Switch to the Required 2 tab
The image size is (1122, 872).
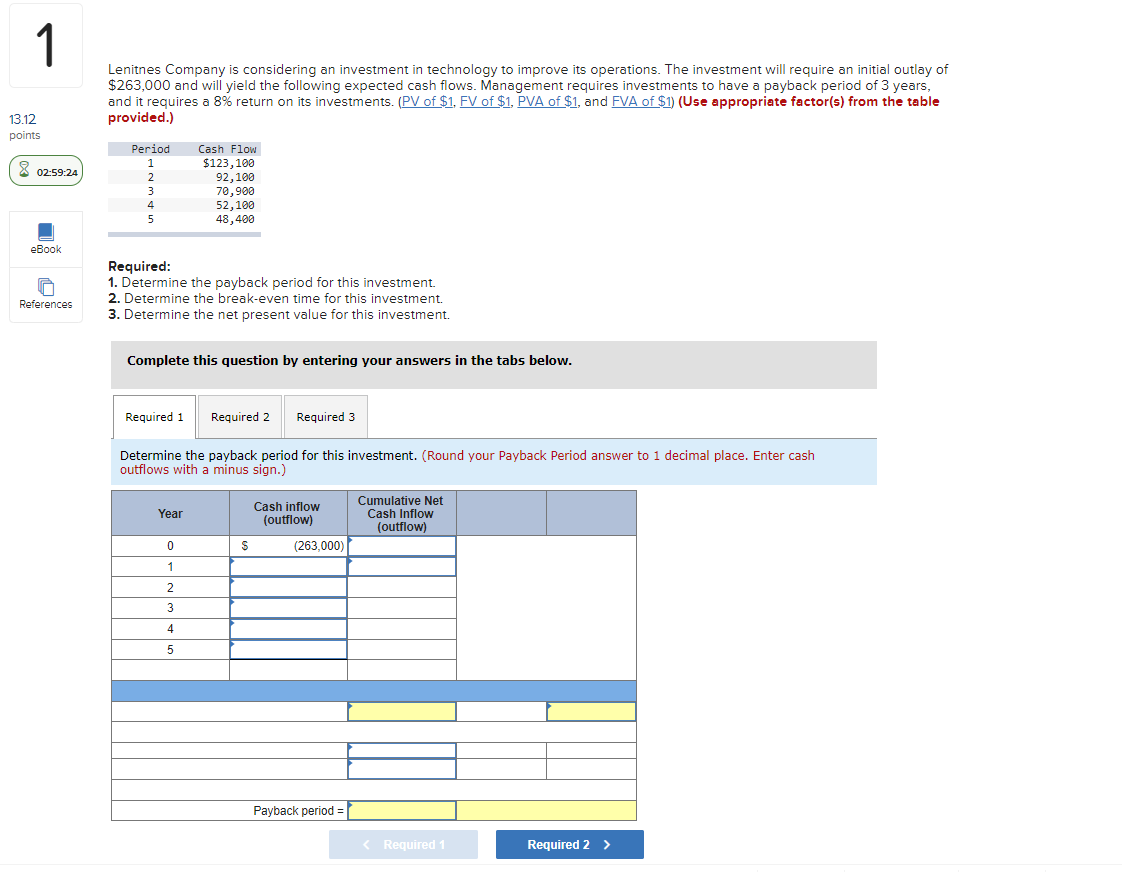[240, 417]
